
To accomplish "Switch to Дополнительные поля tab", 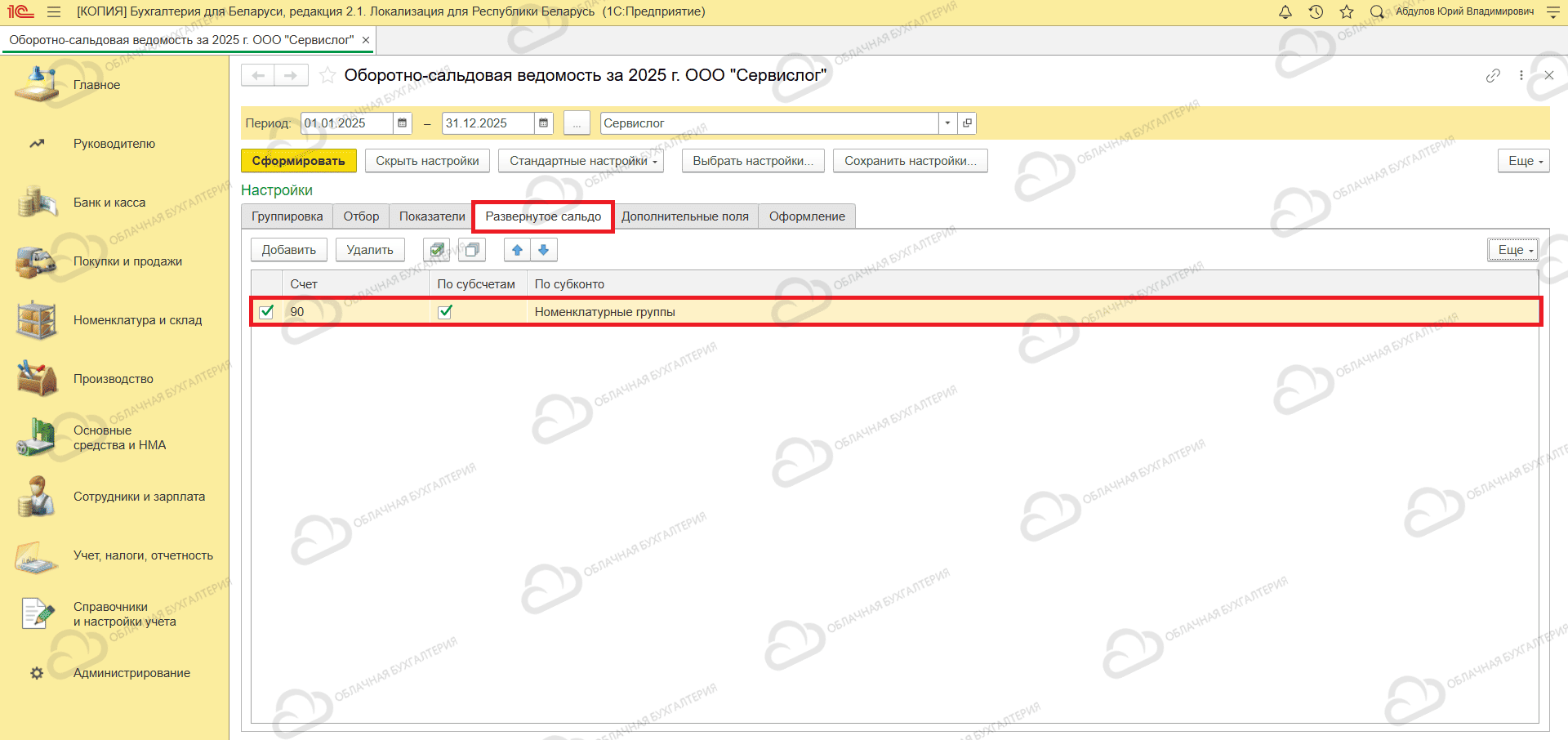I will click(685, 216).
